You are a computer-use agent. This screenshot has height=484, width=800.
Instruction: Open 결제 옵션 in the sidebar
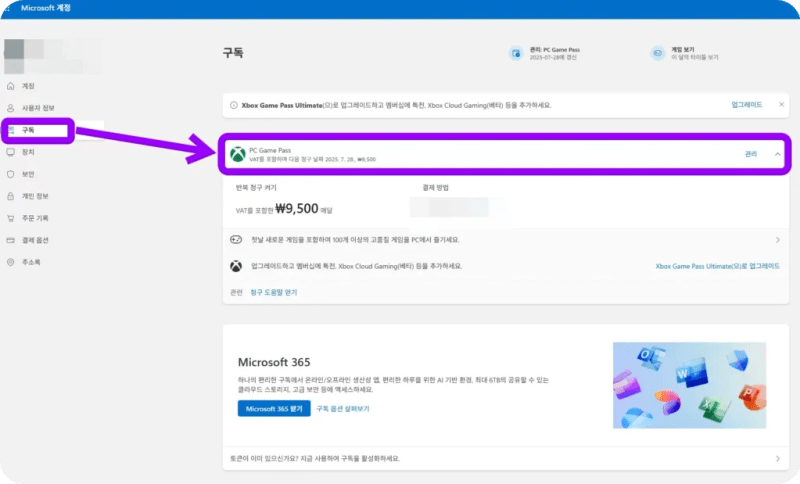click(35, 240)
